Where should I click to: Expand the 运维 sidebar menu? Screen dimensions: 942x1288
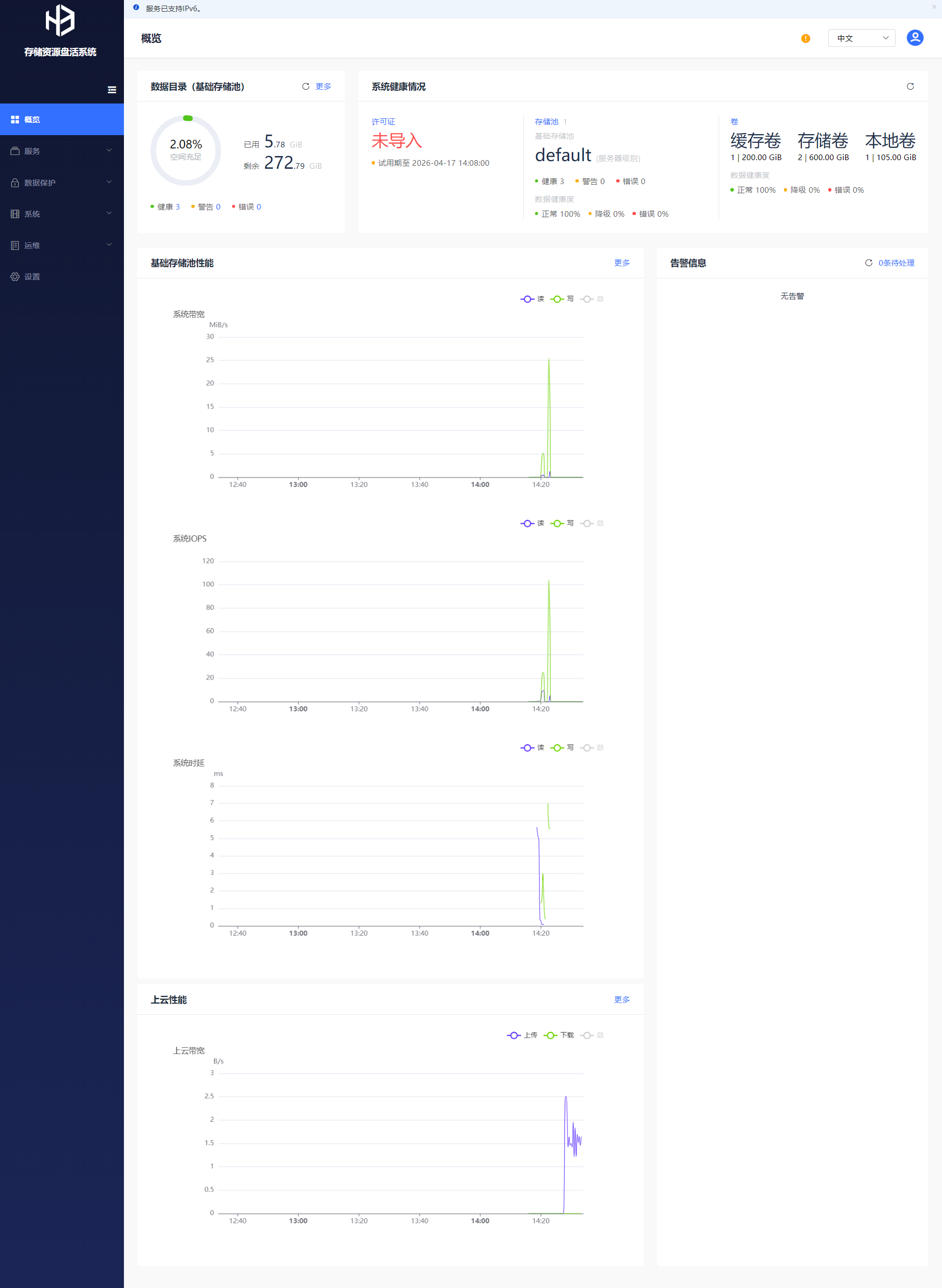tap(62, 245)
